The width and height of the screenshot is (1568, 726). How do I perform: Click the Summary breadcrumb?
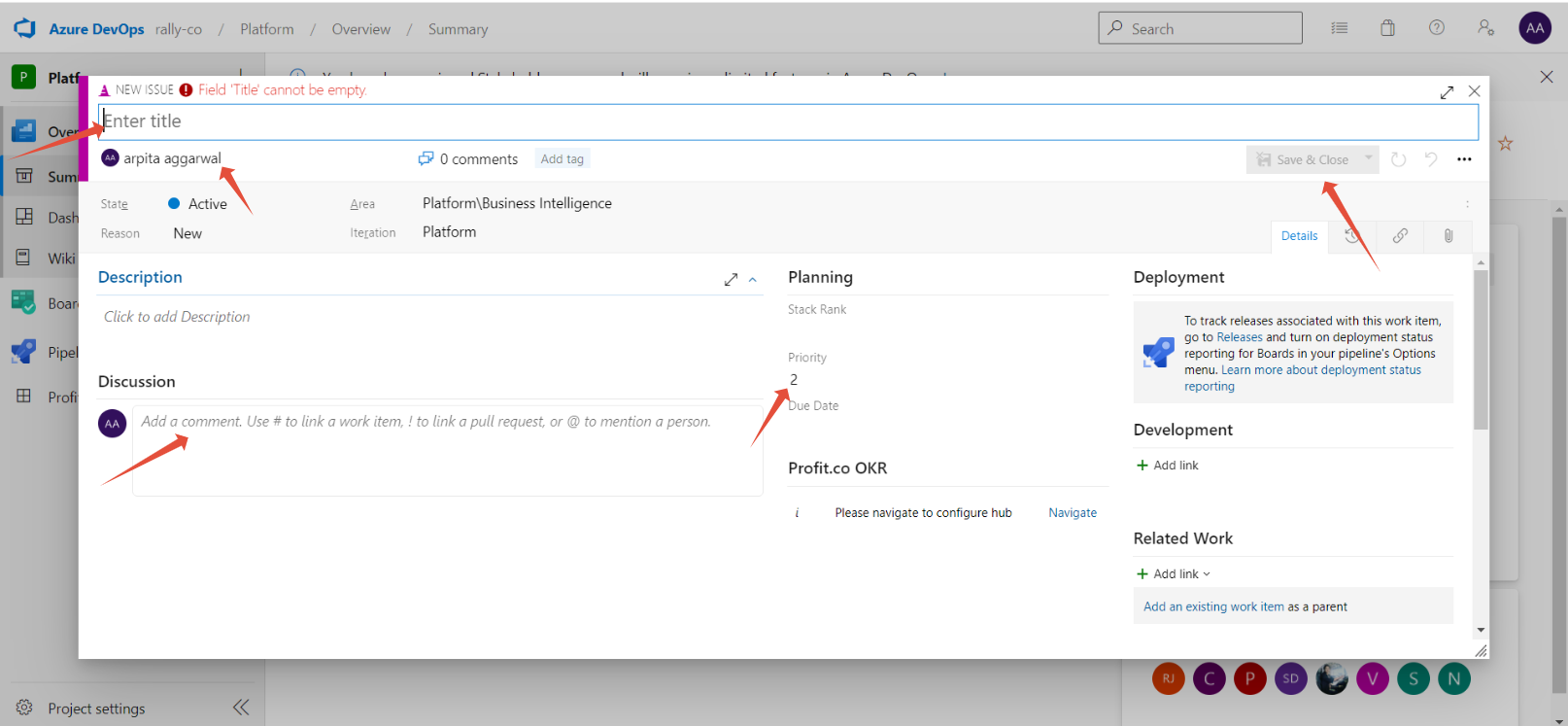(459, 29)
